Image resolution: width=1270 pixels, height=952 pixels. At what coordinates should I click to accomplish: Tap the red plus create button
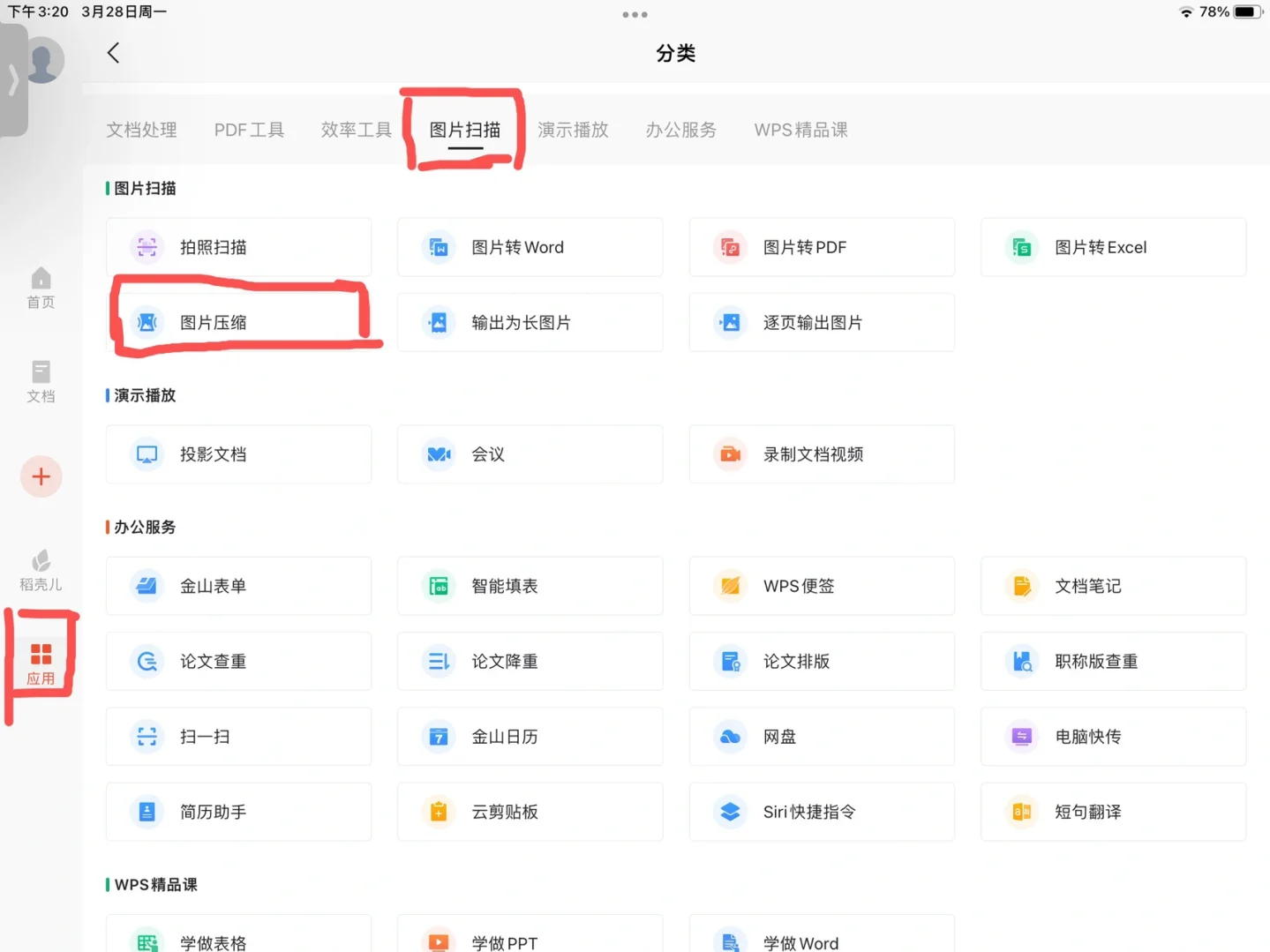(x=41, y=476)
